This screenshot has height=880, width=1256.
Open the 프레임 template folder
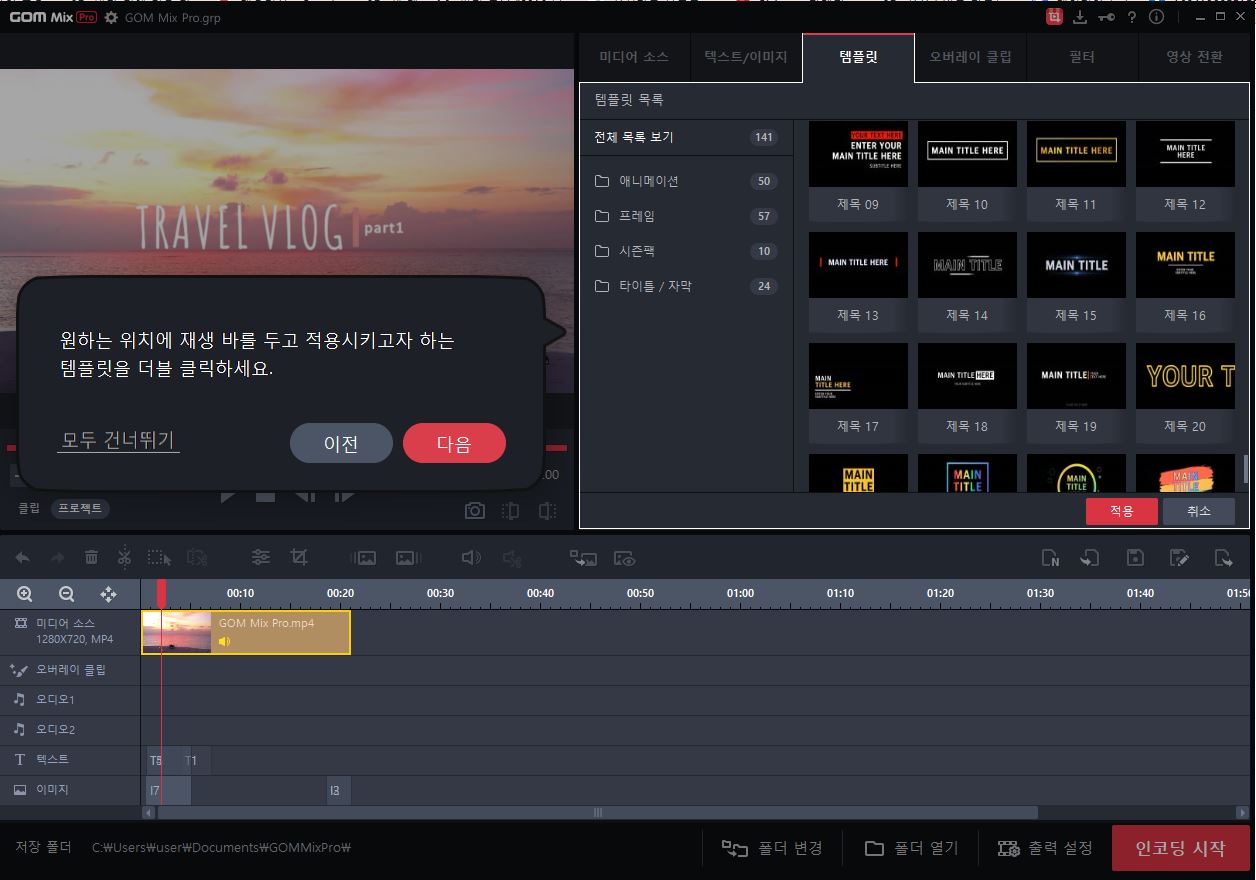point(686,216)
